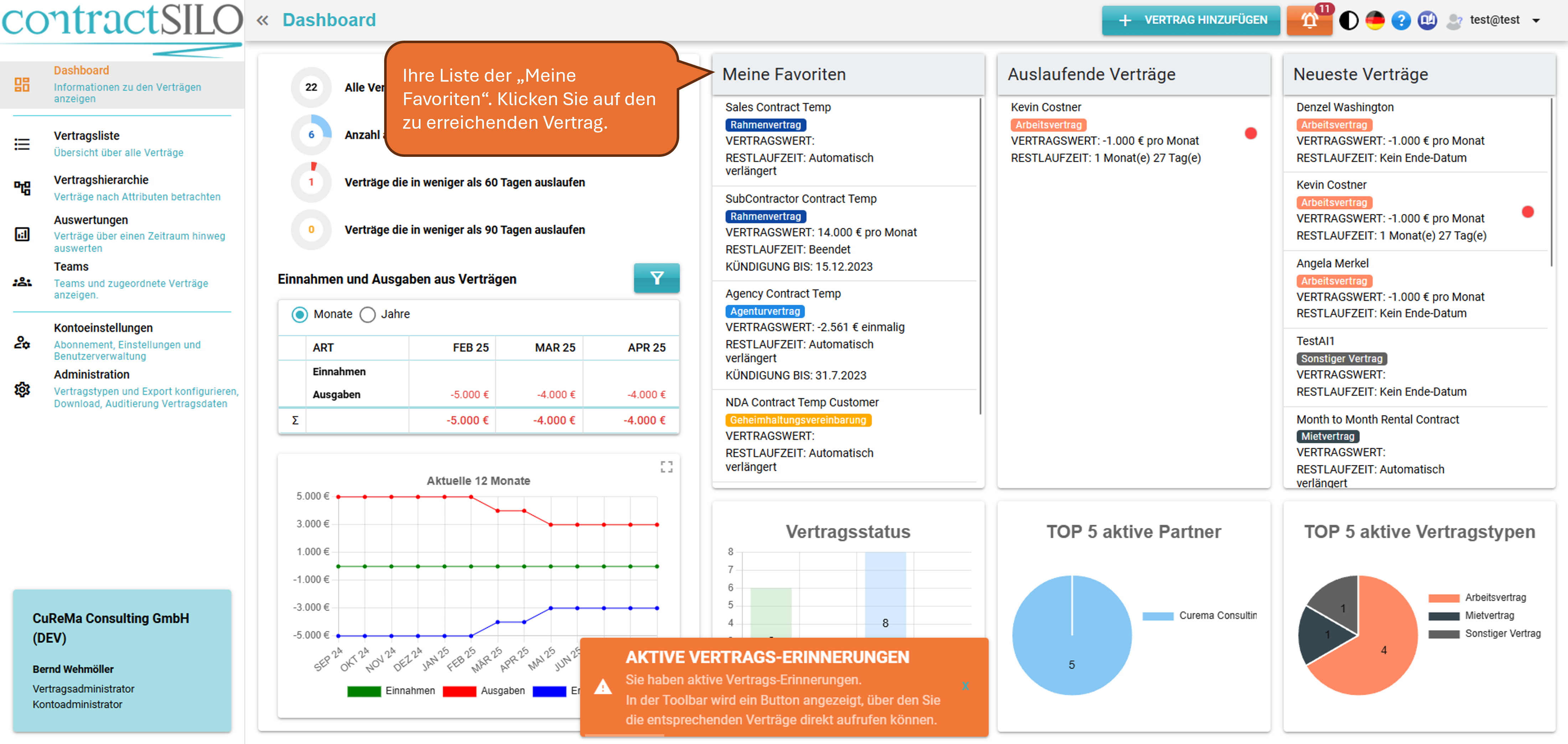Click the German flag language icon

1374,21
